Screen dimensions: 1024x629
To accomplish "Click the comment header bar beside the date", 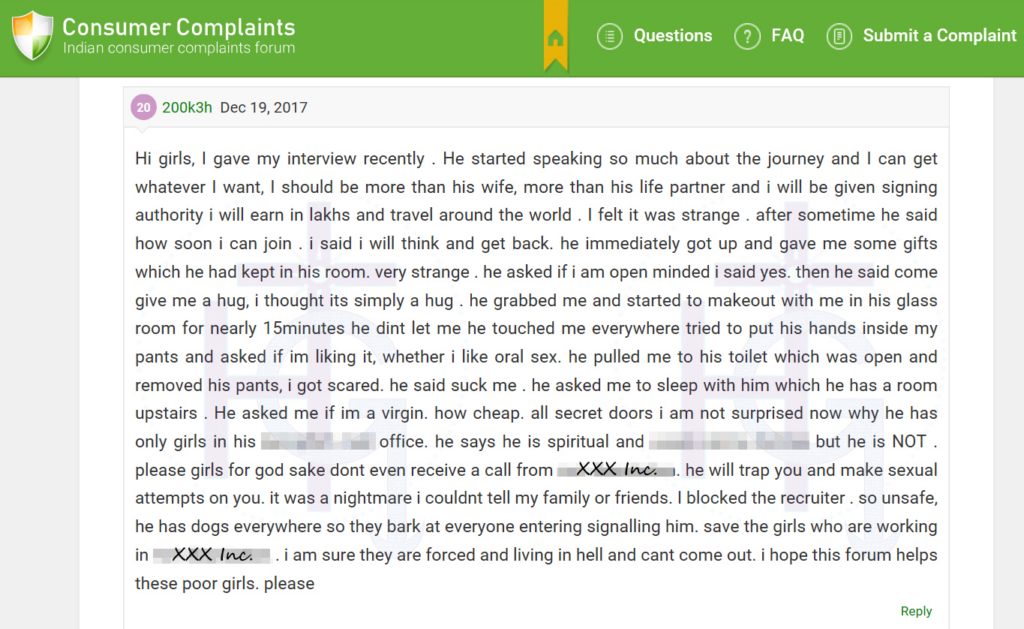I will click(x=627, y=107).
